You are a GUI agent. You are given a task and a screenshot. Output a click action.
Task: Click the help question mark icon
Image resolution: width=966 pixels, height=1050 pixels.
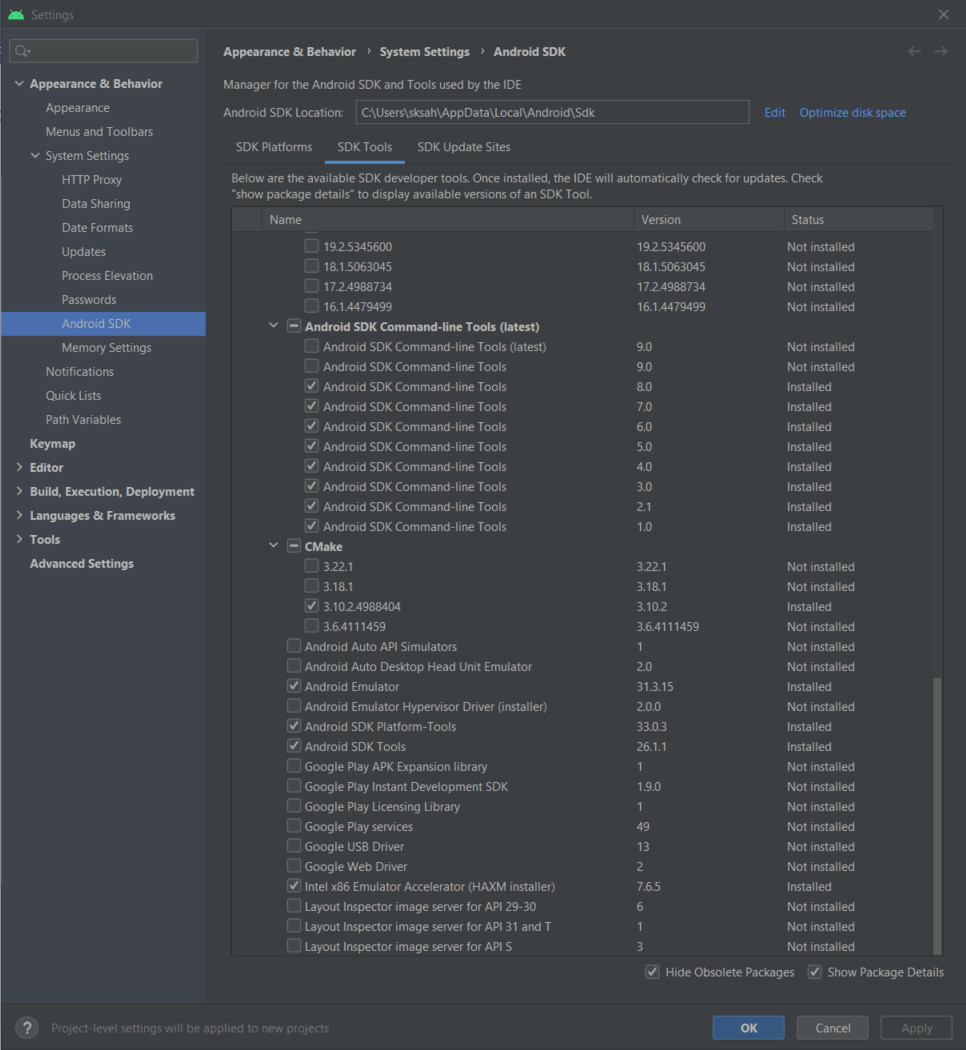[x=27, y=1027]
